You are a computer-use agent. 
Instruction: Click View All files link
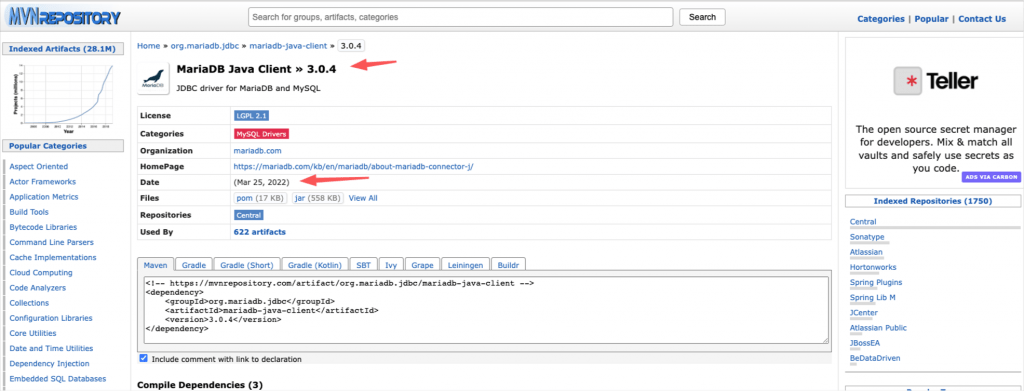coord(363,198)
